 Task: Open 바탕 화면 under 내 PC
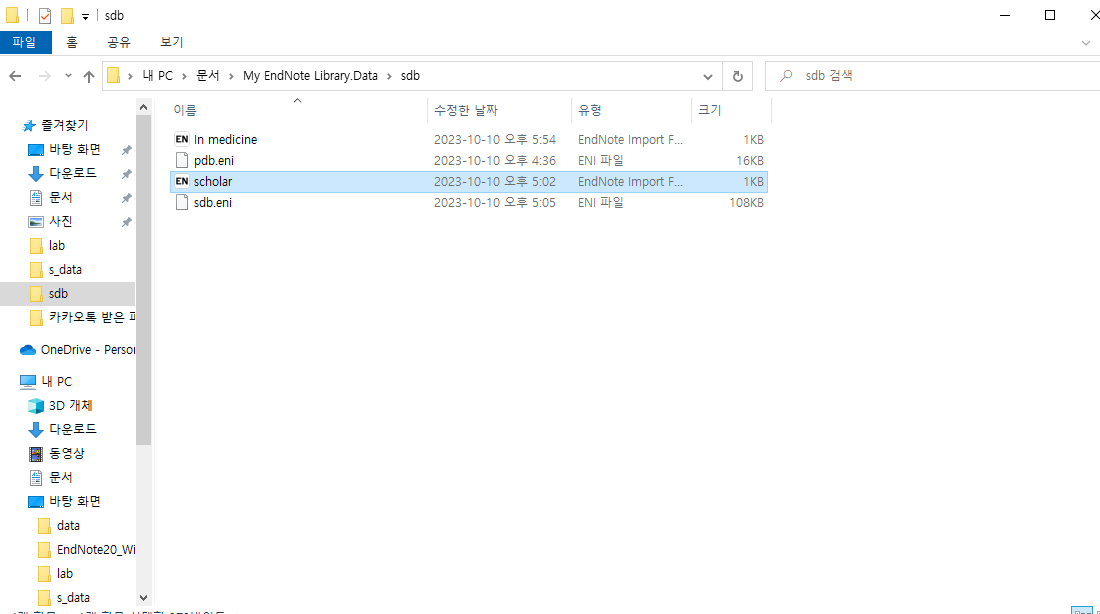click(x=75, y=502)
